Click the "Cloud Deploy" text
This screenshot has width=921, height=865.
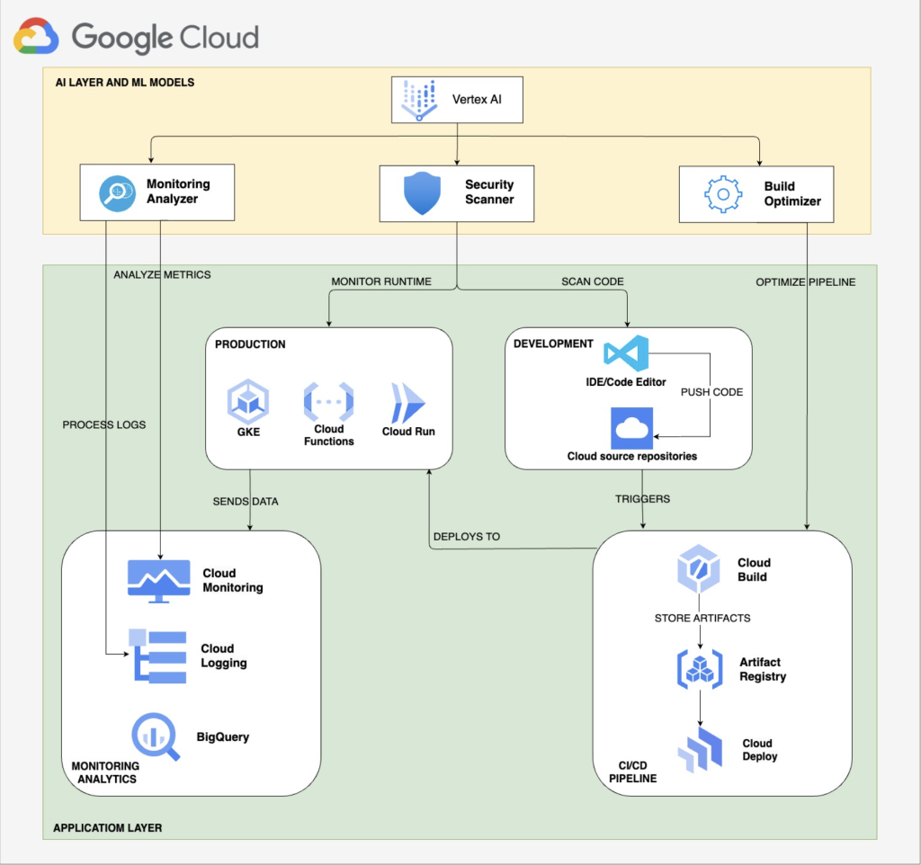click(759, 750)
